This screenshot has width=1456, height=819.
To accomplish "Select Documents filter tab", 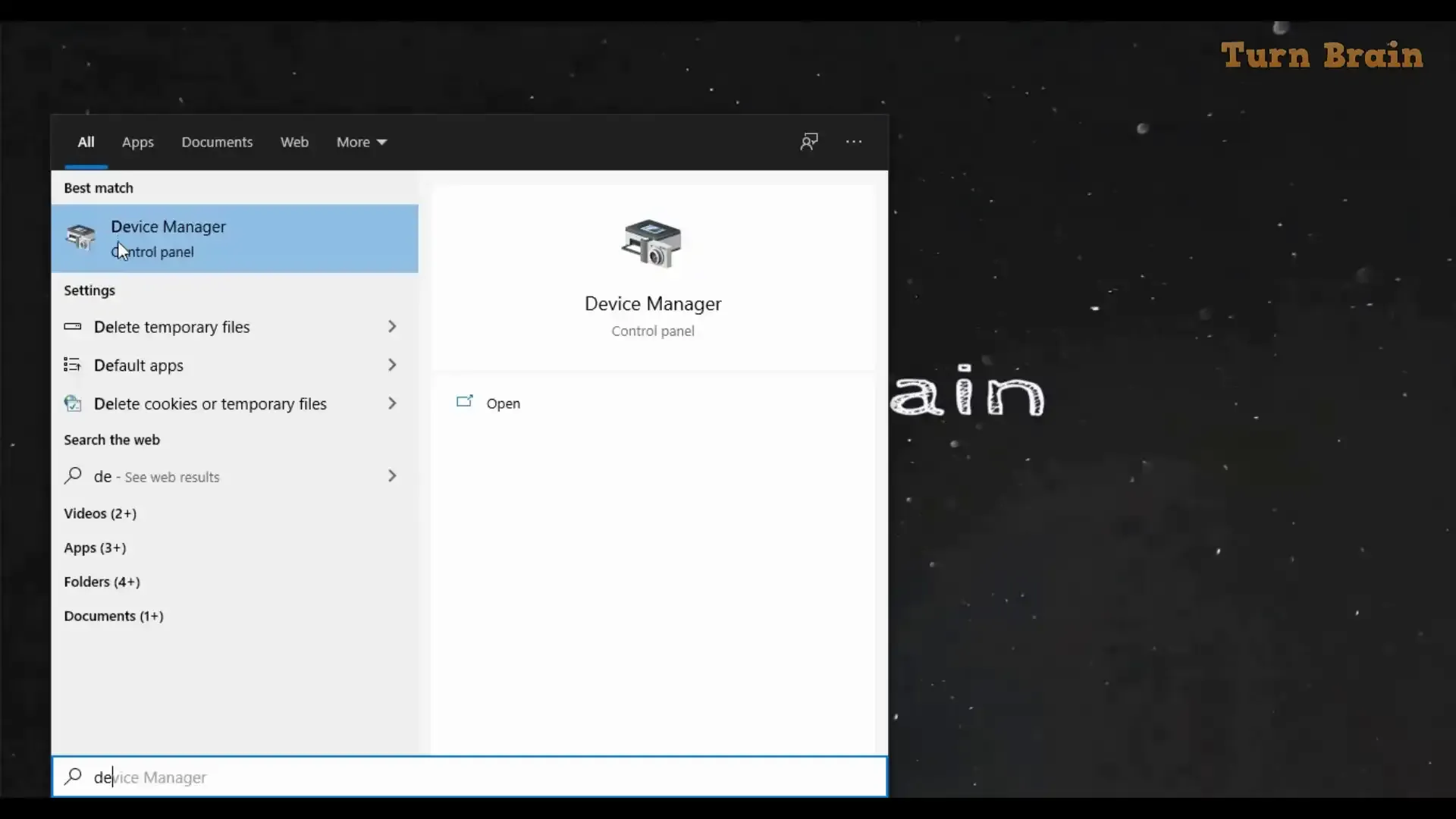I will [x=217, y=141].
